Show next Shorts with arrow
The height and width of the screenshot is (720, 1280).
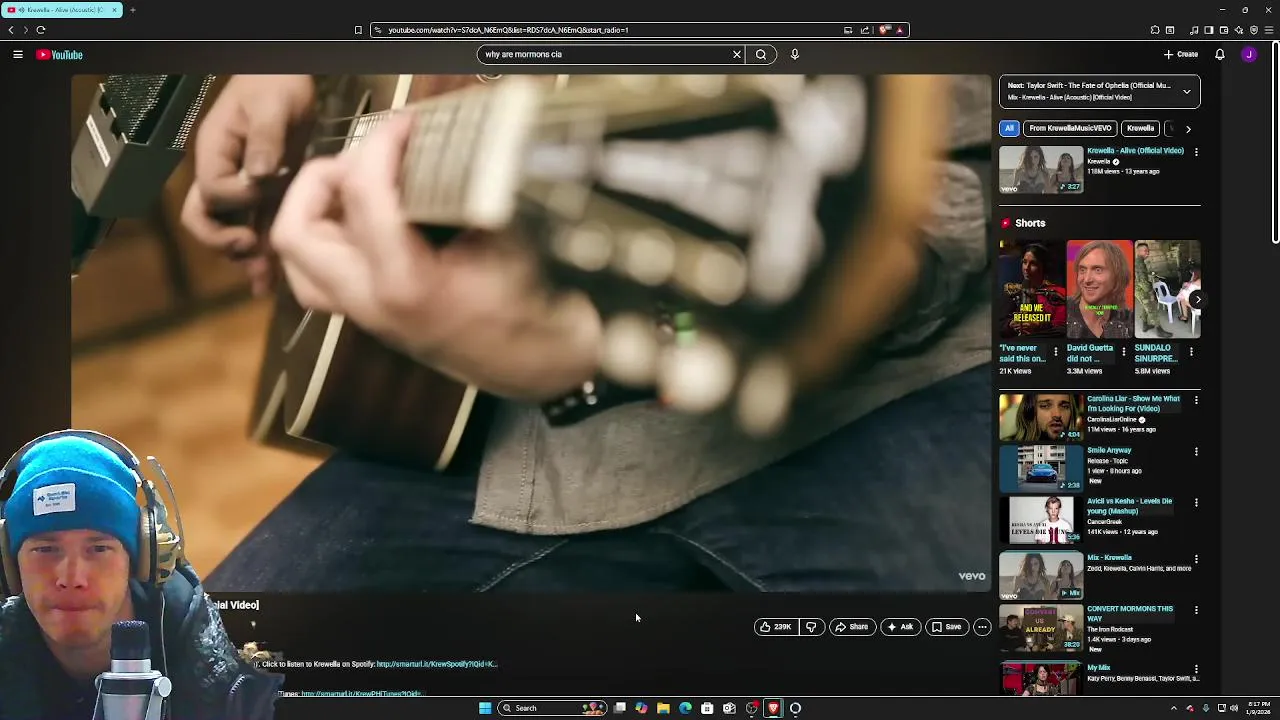[1197, 299]
